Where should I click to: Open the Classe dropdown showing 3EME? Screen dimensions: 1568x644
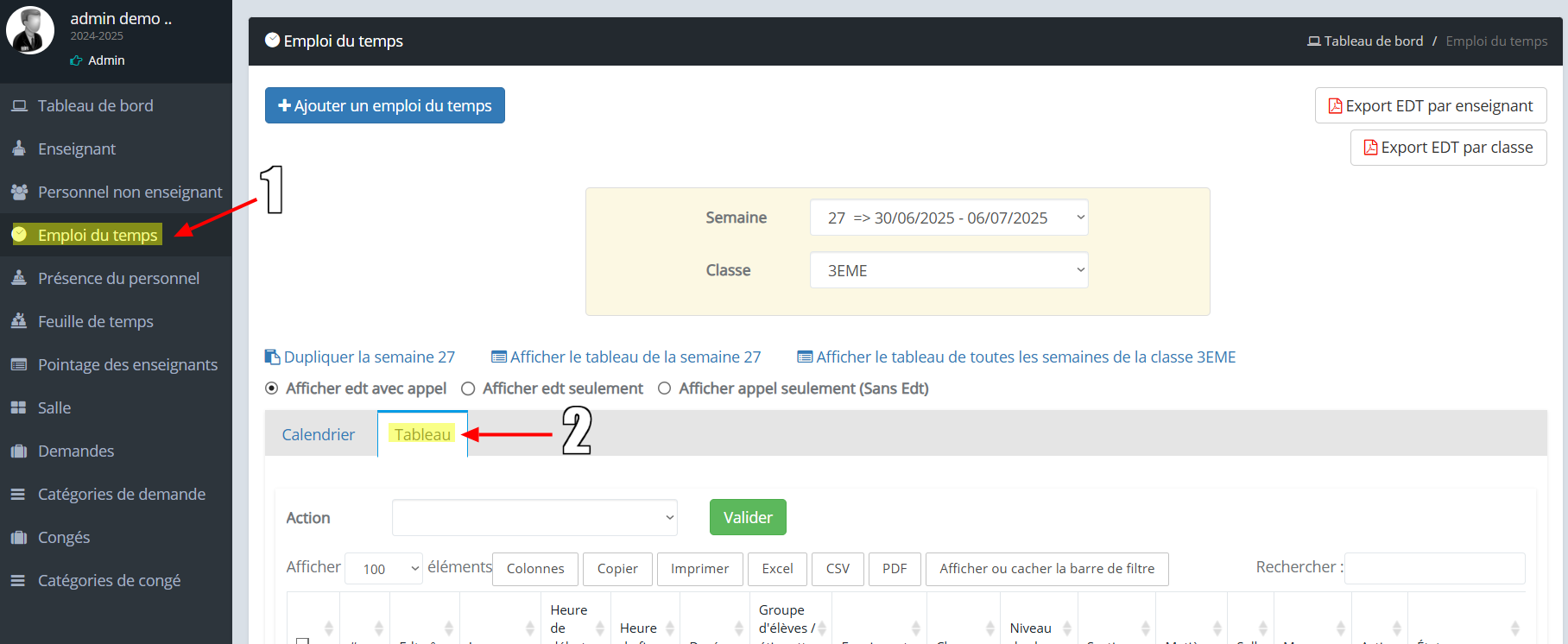[x=949, y=270]
